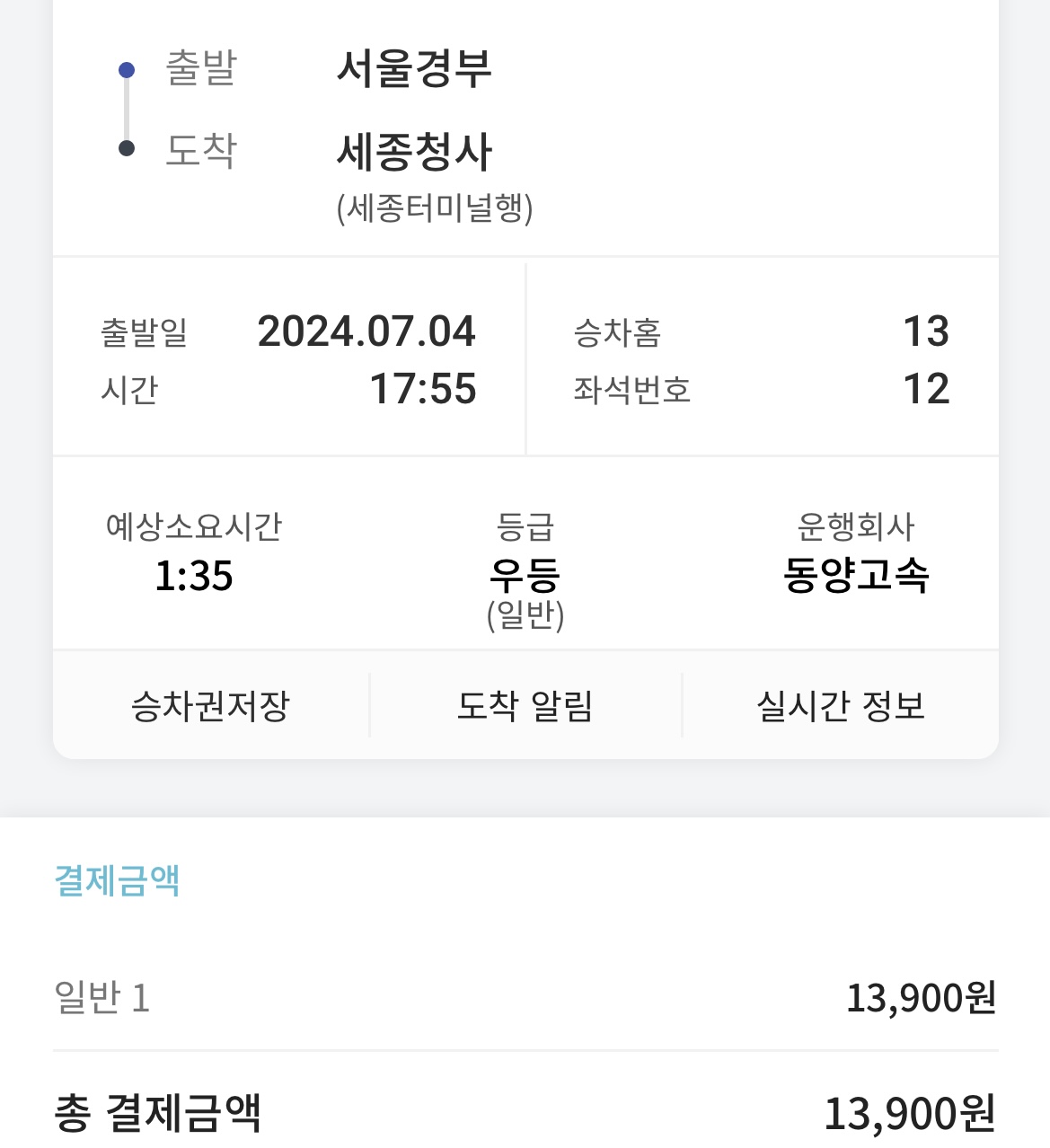The height and width of the screenshot is (1148, 1050).
Task: Click the estimated duration 1:35
Action: pos(194,576)
